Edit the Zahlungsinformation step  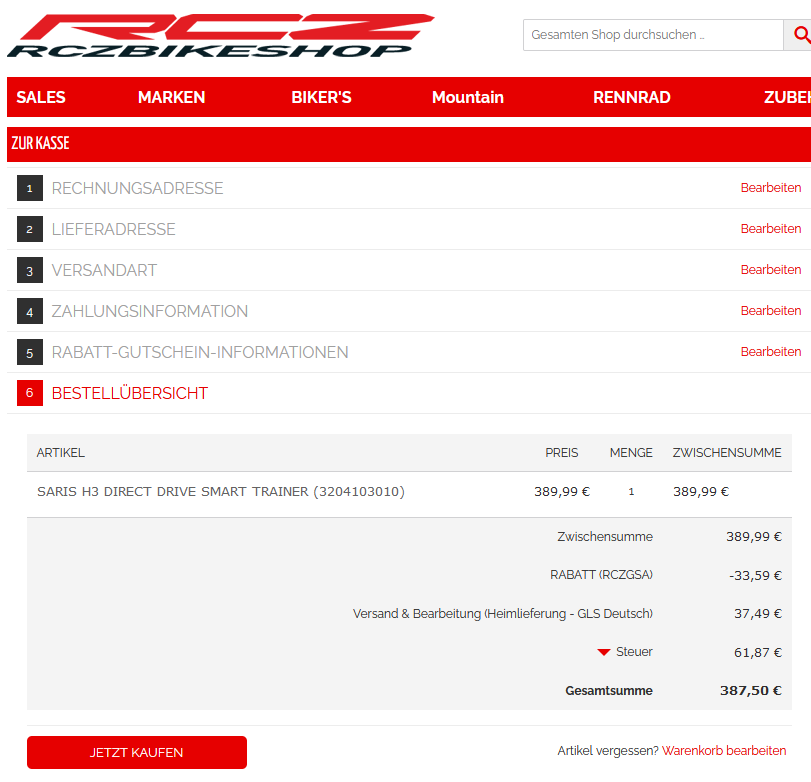770,311
